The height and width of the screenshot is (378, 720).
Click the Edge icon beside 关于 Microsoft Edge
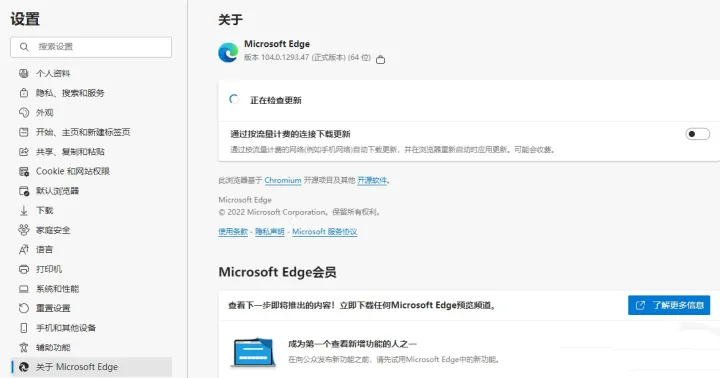(24, 367)
